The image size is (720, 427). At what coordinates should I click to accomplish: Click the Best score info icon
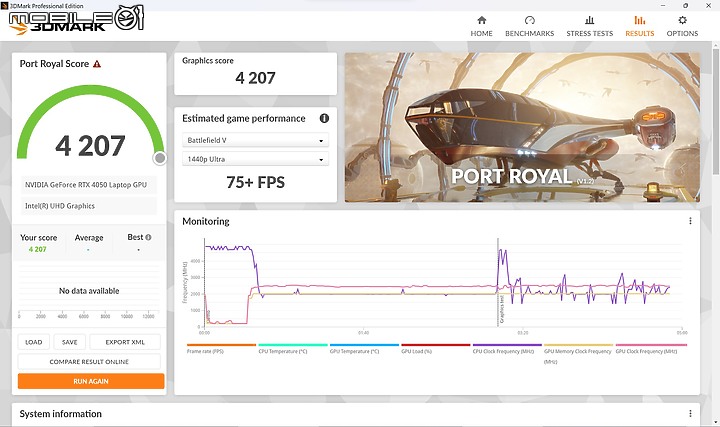[x=148, y=237]
